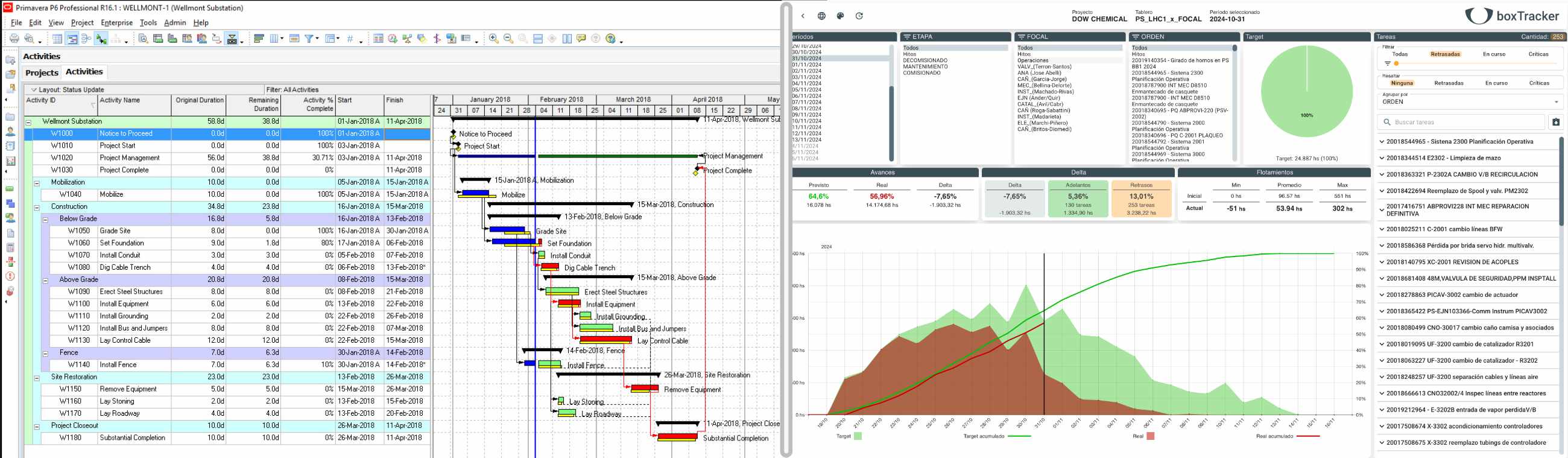Viewport: 1568px width, 458px height.
Task: Collapse the Site Restoration WBS group
Action: (x=37, y=378)
